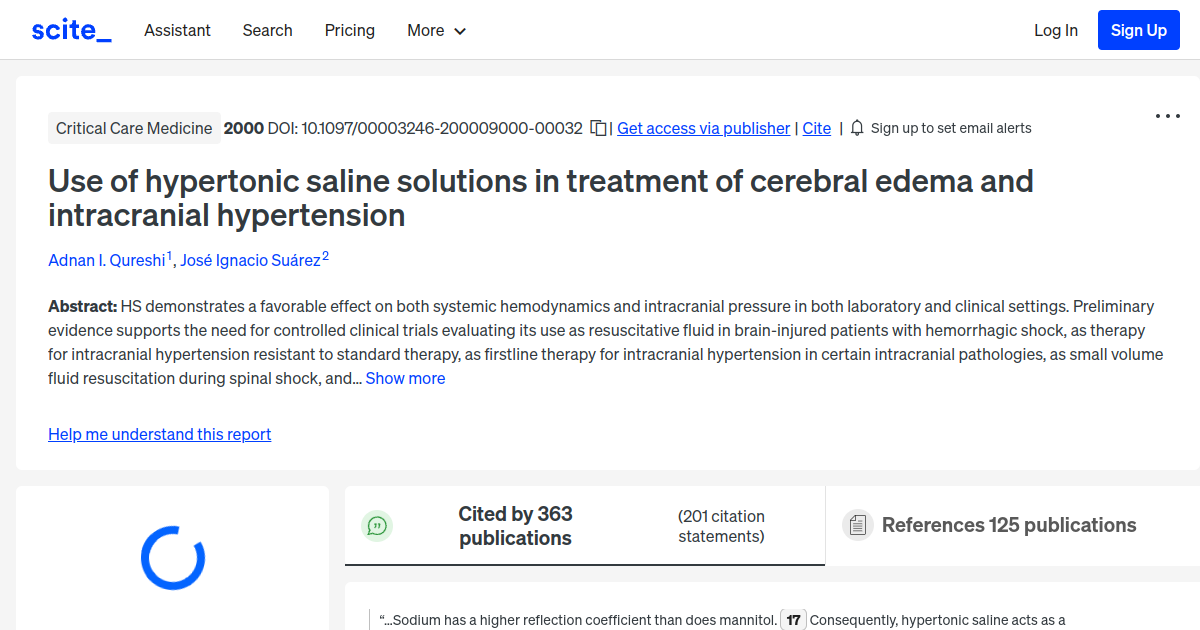Click the Sign Up button

point(1138,29)
